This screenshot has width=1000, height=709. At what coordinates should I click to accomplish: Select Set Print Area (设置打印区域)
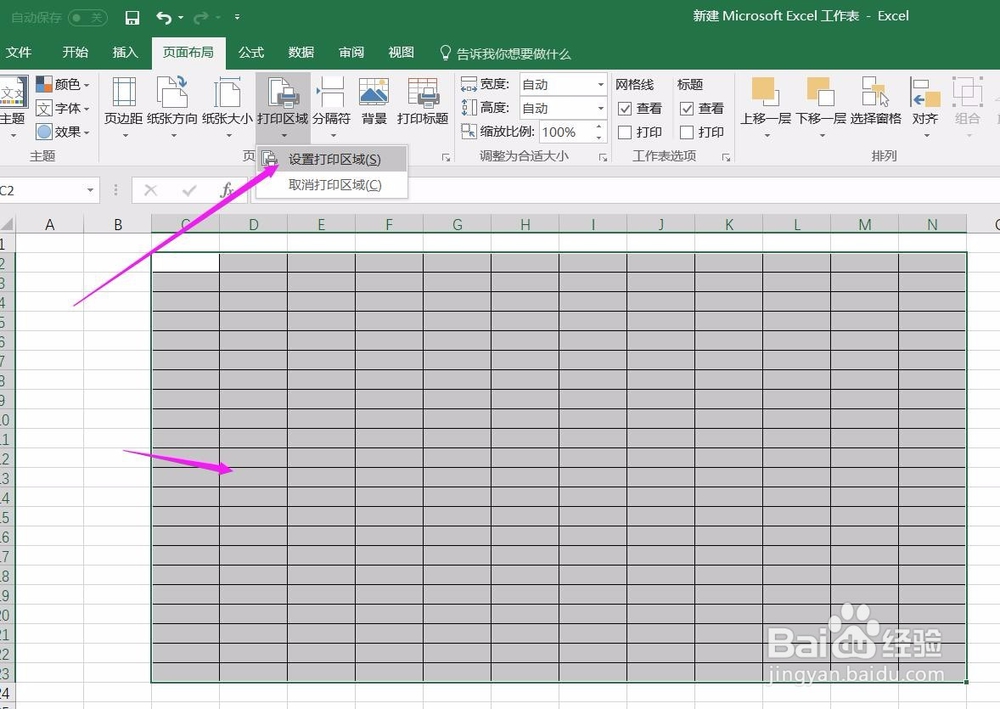pos(332,159)
